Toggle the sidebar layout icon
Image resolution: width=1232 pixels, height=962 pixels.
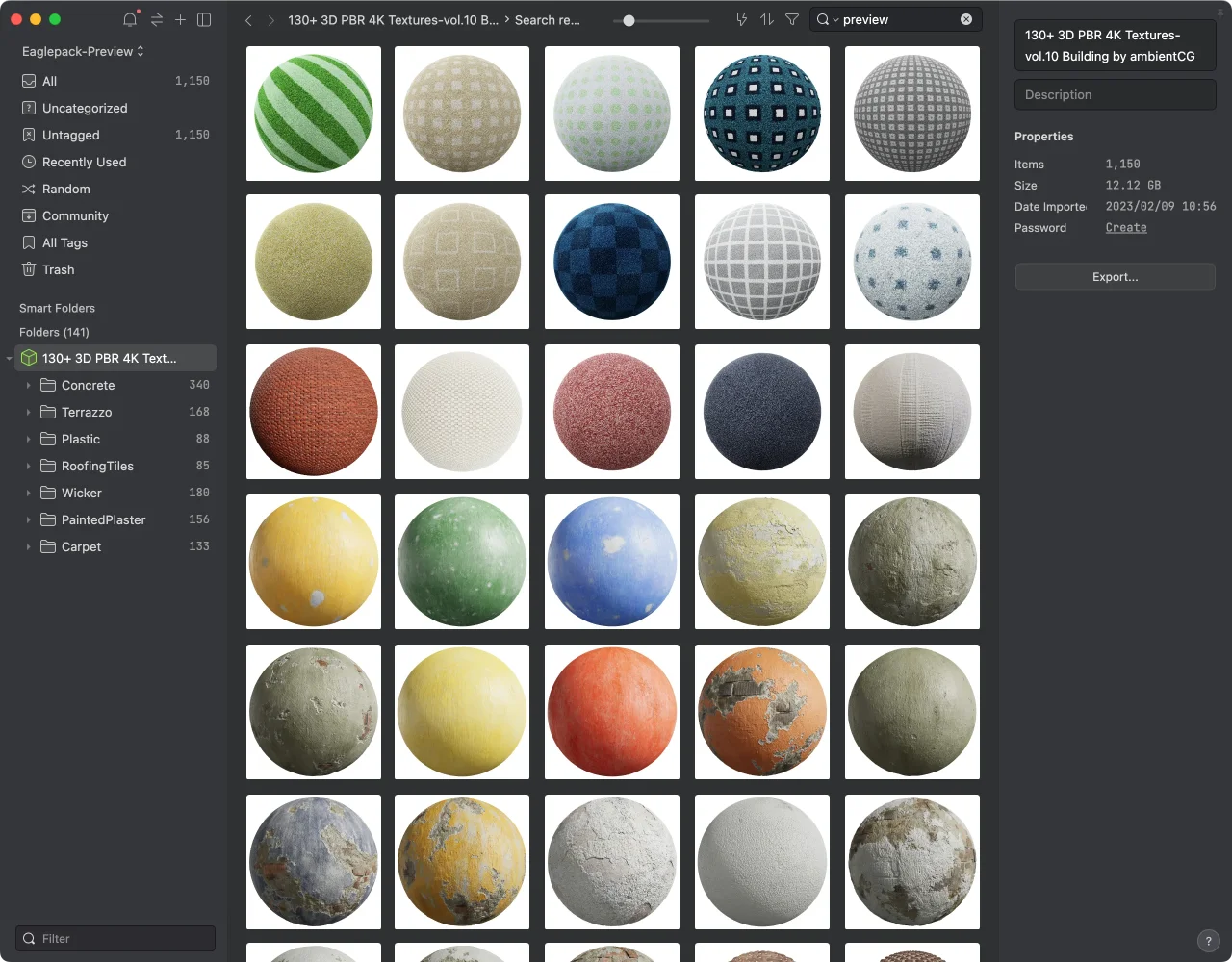click(204, 19)
